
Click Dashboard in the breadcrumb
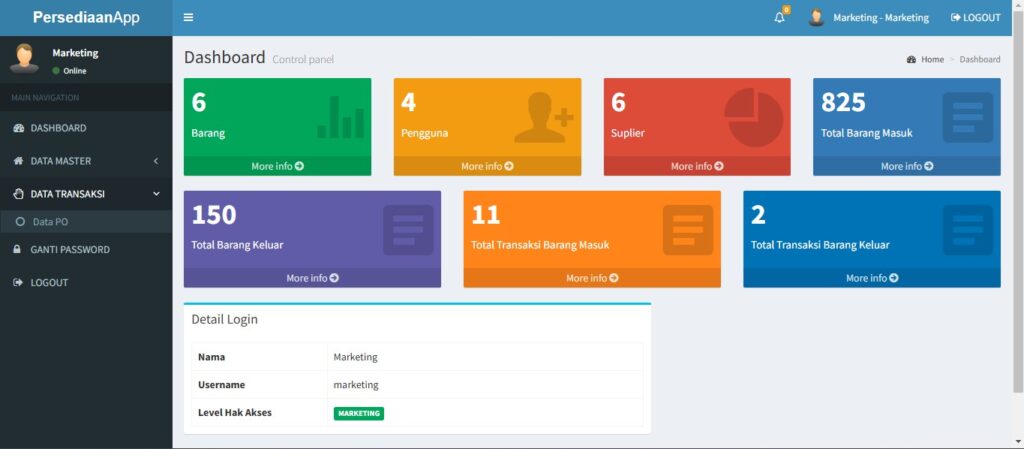980,59
